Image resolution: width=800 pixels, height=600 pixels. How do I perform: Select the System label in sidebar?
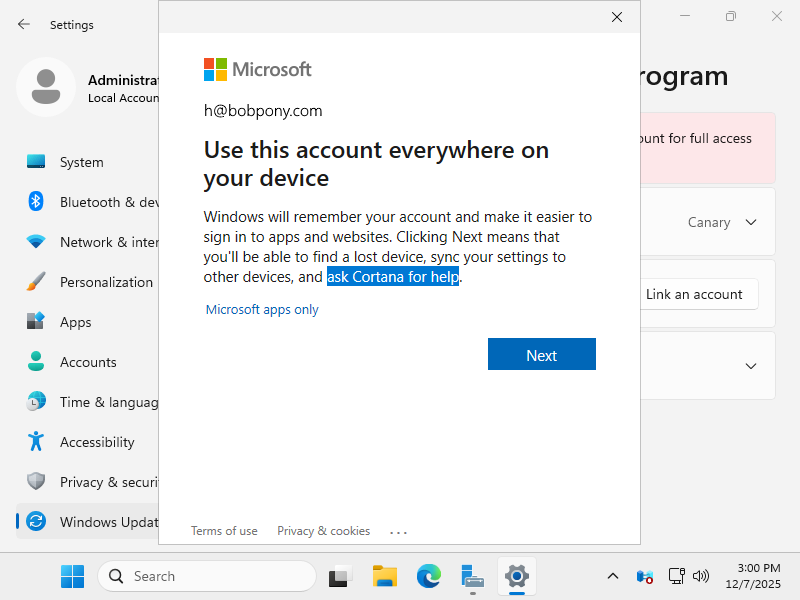pos(82,162)
